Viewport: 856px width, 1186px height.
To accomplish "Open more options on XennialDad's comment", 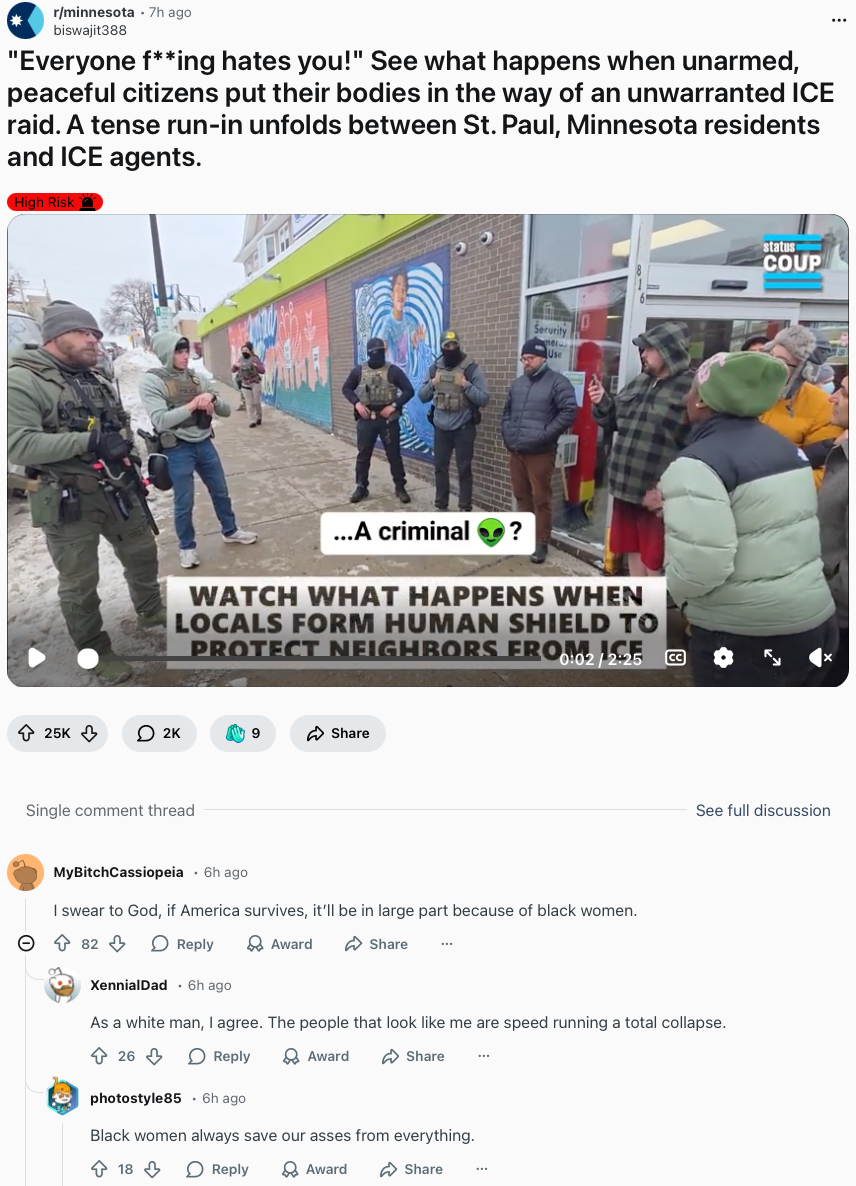I will point(484,1056).
